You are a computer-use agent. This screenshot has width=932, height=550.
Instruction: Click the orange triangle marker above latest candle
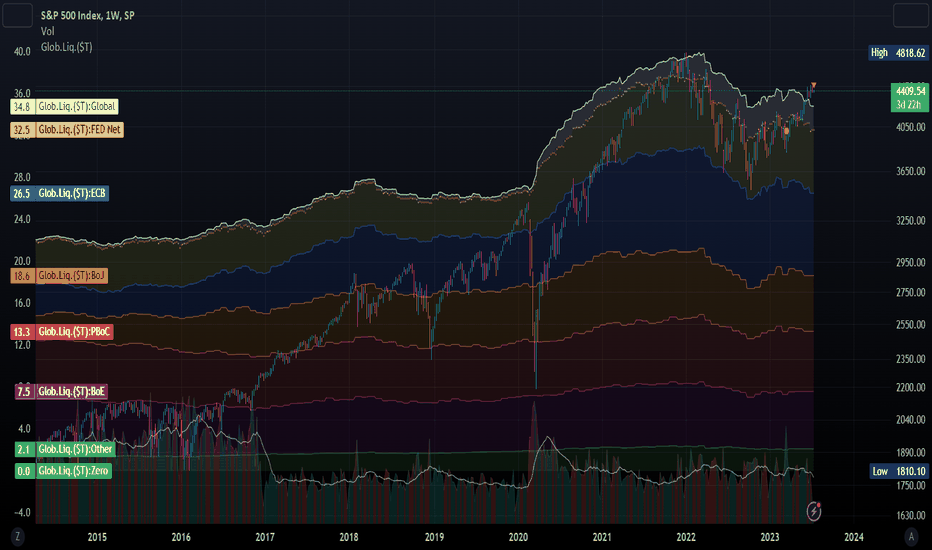point(813,86)
